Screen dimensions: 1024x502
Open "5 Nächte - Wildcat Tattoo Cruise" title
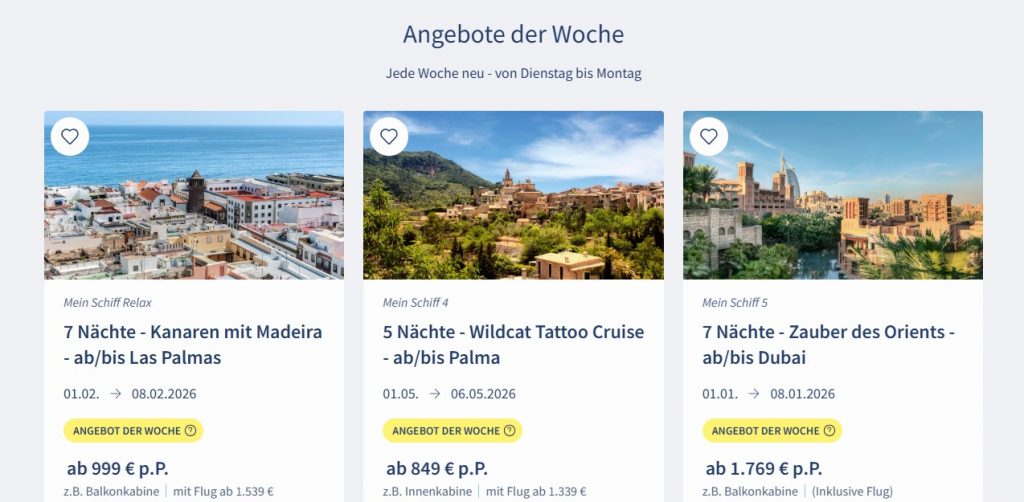point(513,344)
